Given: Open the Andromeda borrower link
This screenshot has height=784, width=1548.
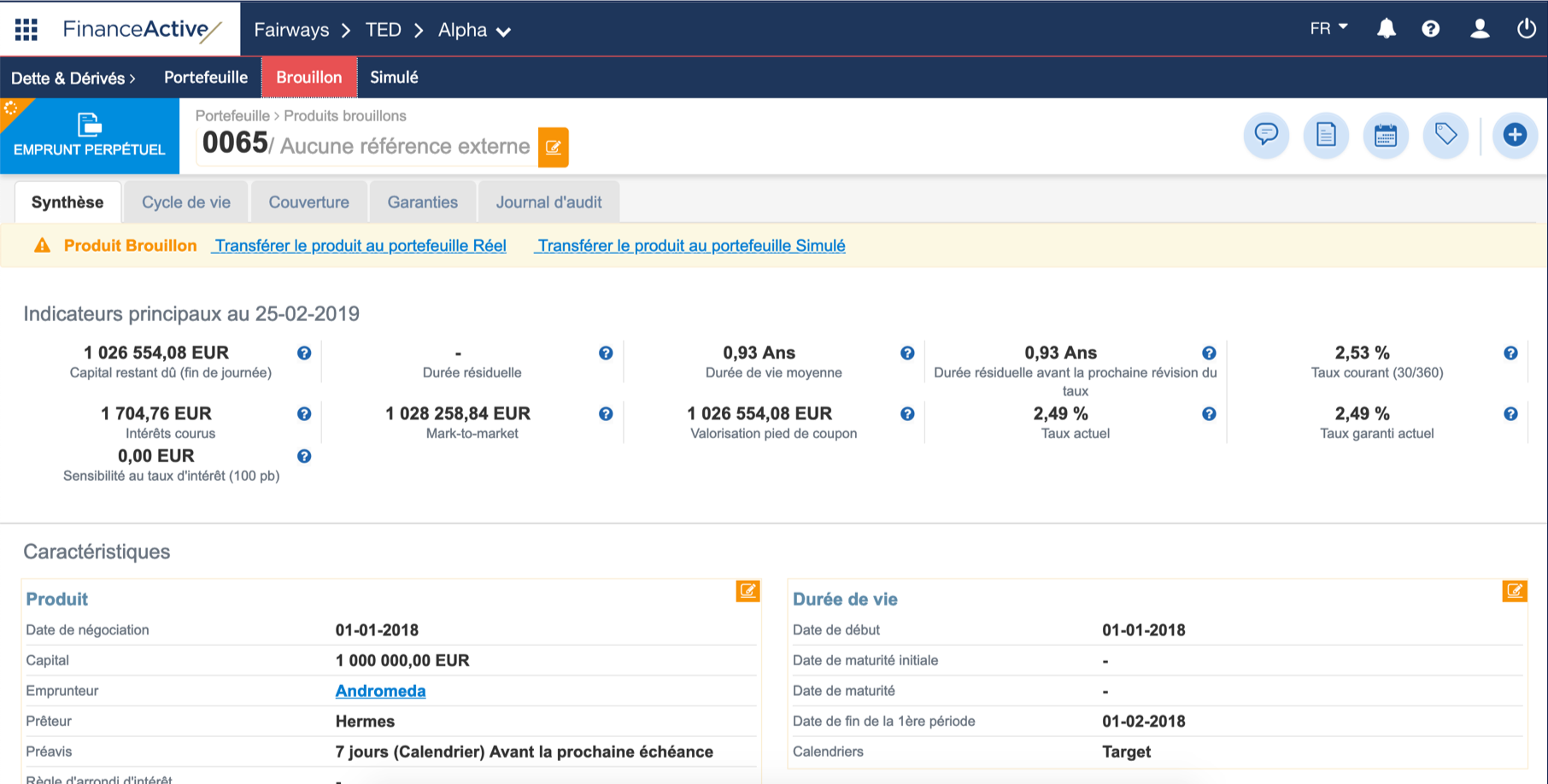Looking at the screenshot, I should [x=380, y=690].
